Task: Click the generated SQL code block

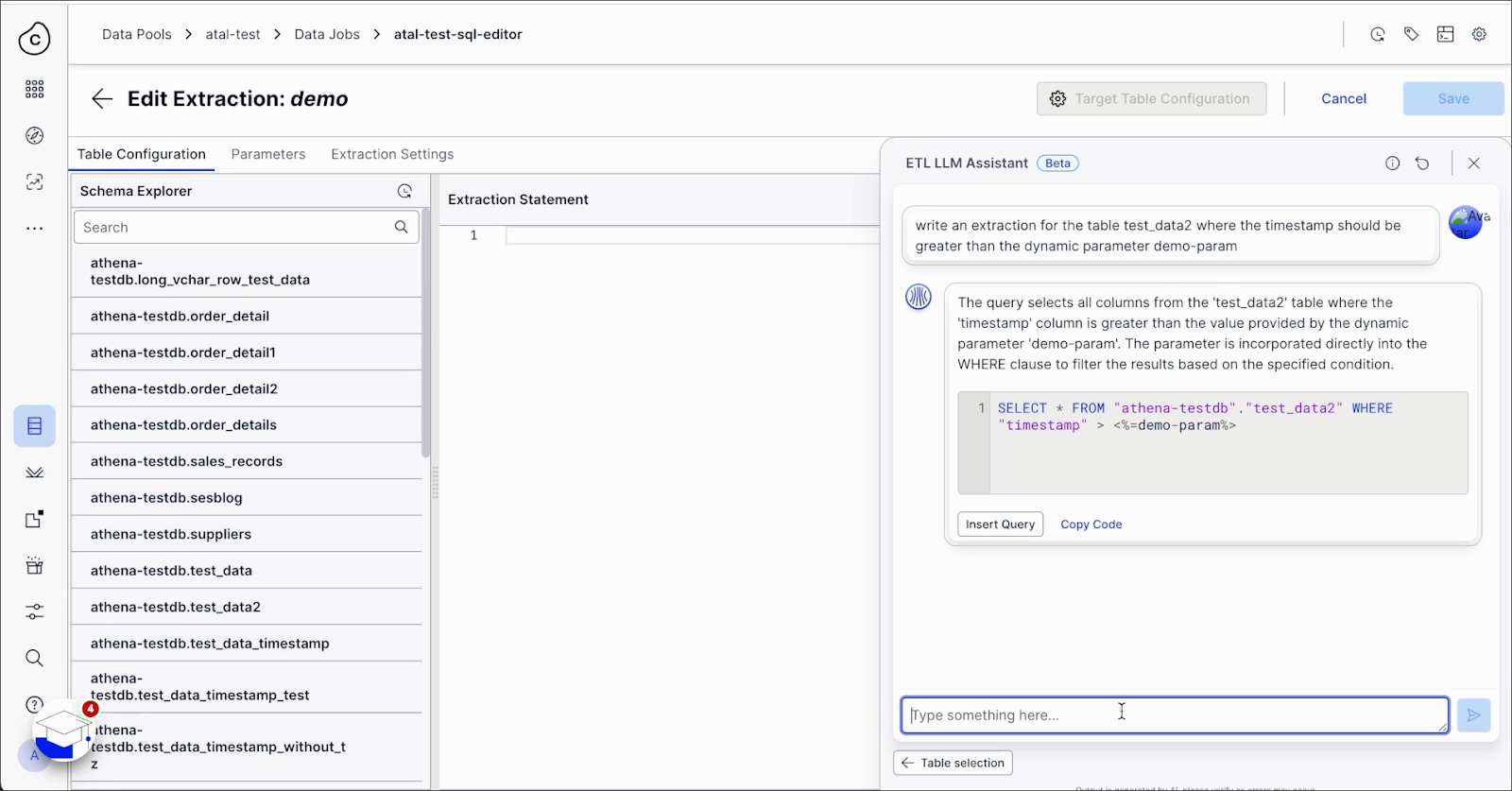Action: tap(1212, 442)
